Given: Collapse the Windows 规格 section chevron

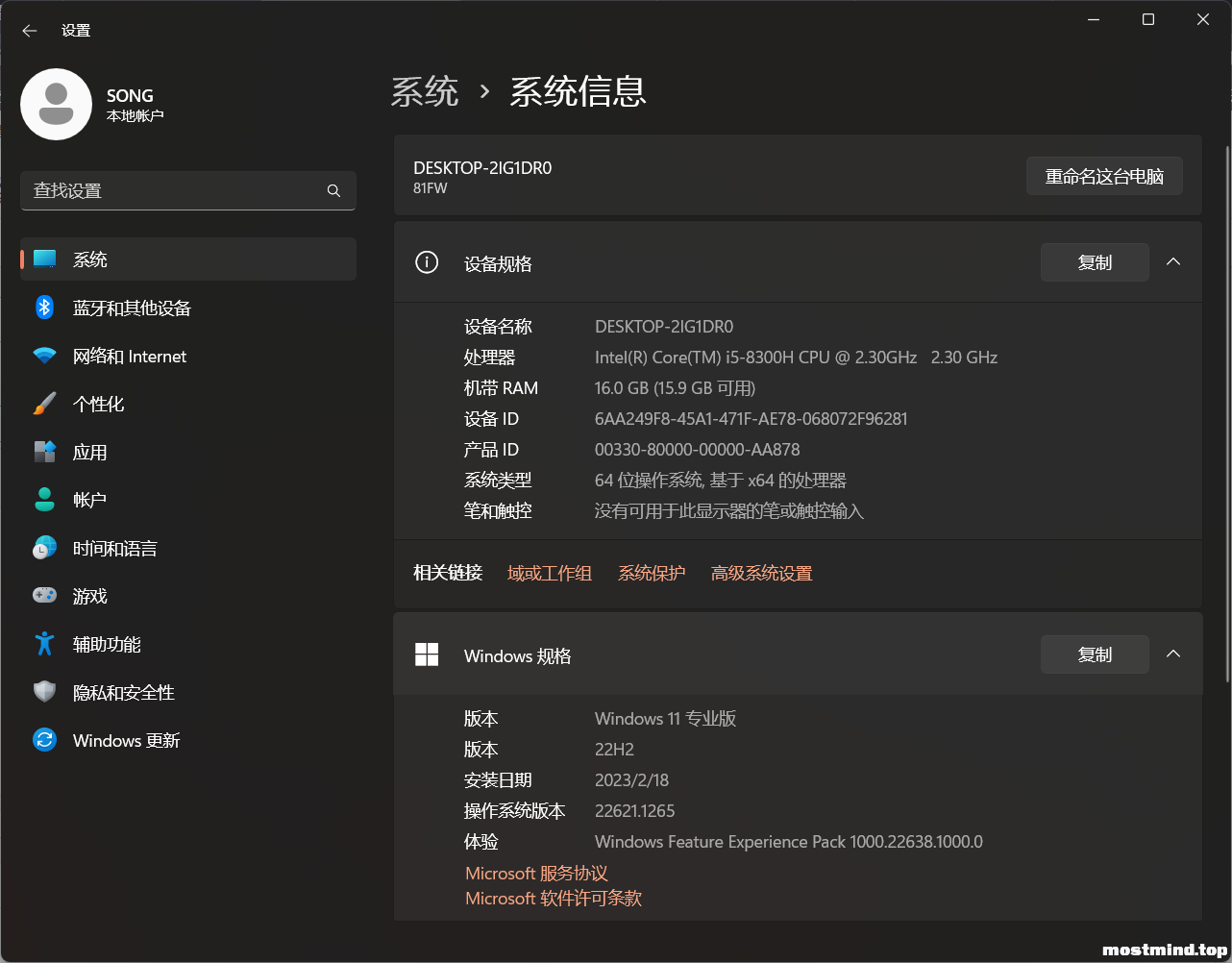Looking at the screenshot, I should (1173, 654).
